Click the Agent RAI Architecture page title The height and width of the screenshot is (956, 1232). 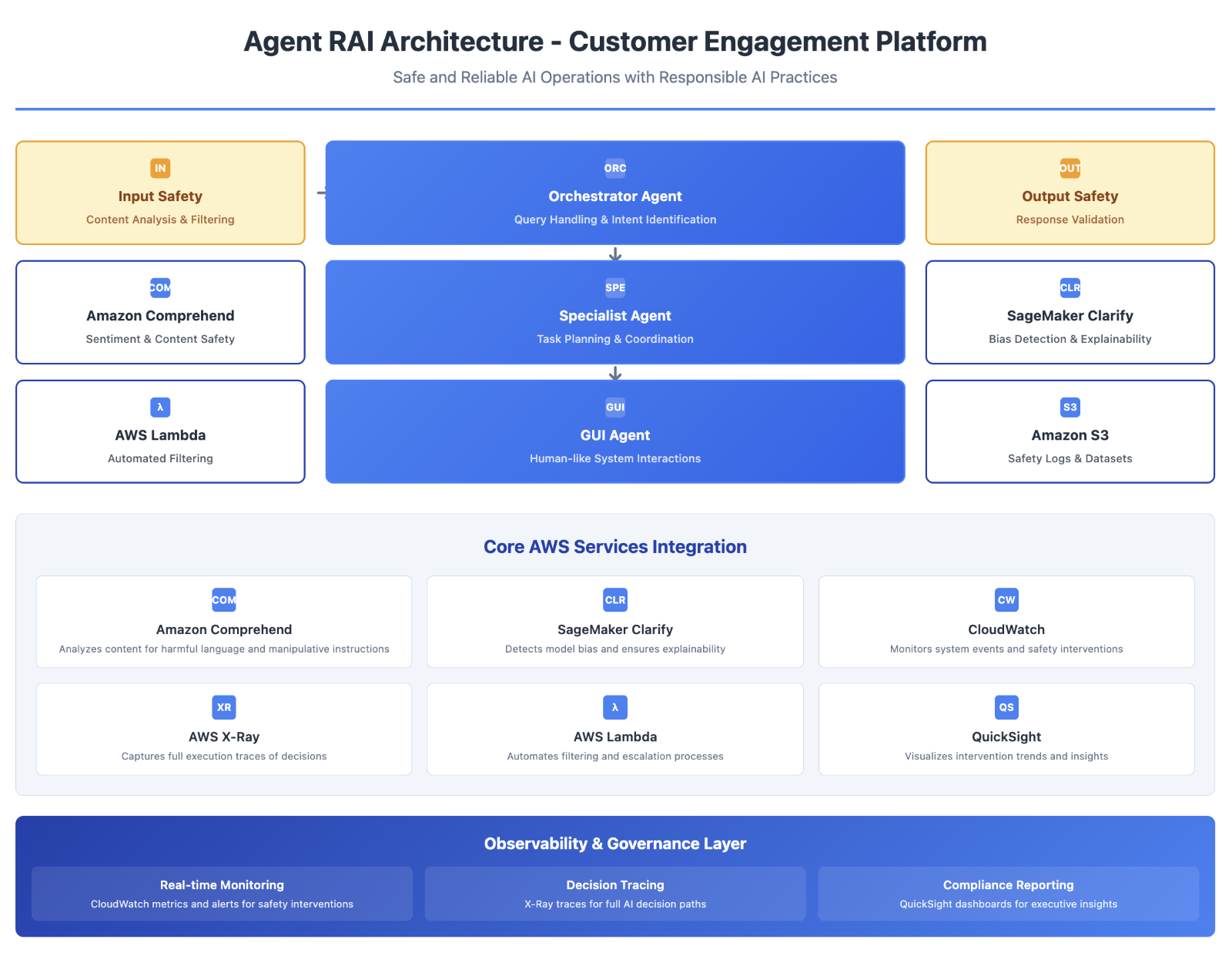(x=614, y=42)
